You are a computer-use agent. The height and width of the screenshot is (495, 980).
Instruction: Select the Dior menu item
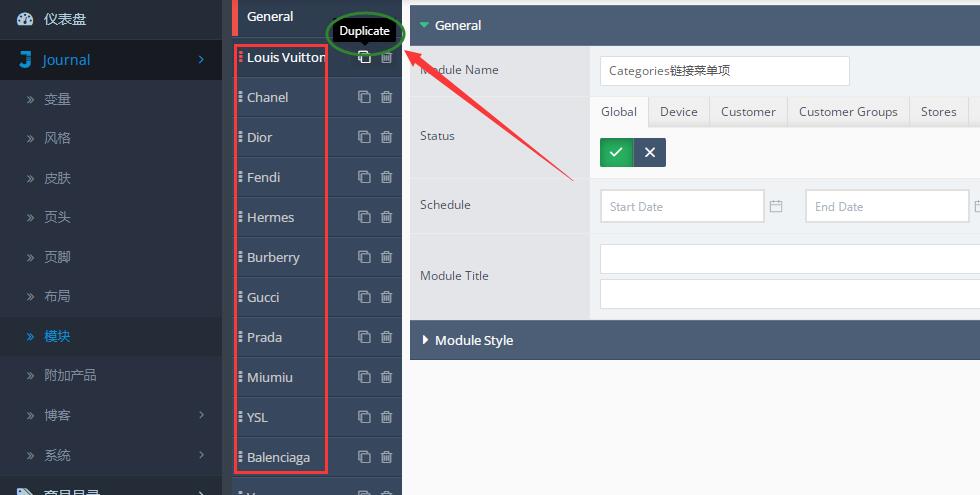pyautogui.click(x=259, y=138)
